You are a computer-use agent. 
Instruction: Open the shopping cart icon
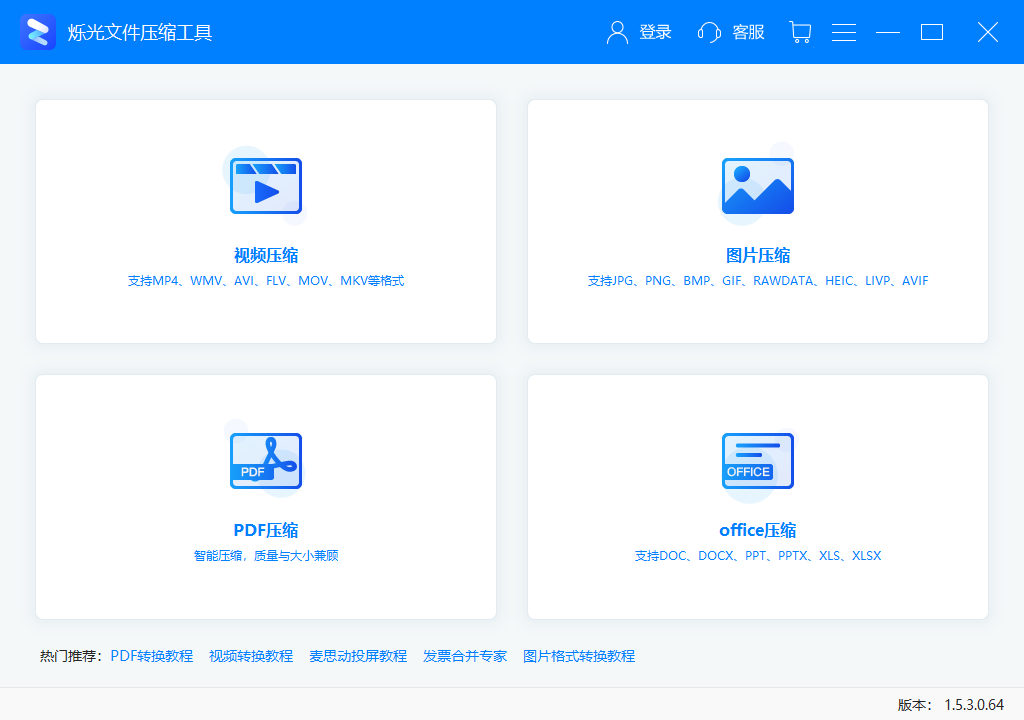coord(799,32)
